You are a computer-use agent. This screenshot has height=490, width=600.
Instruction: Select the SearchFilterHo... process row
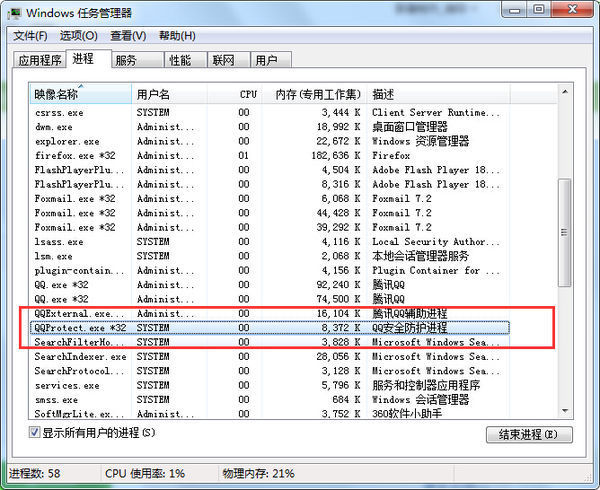point(270,342)
